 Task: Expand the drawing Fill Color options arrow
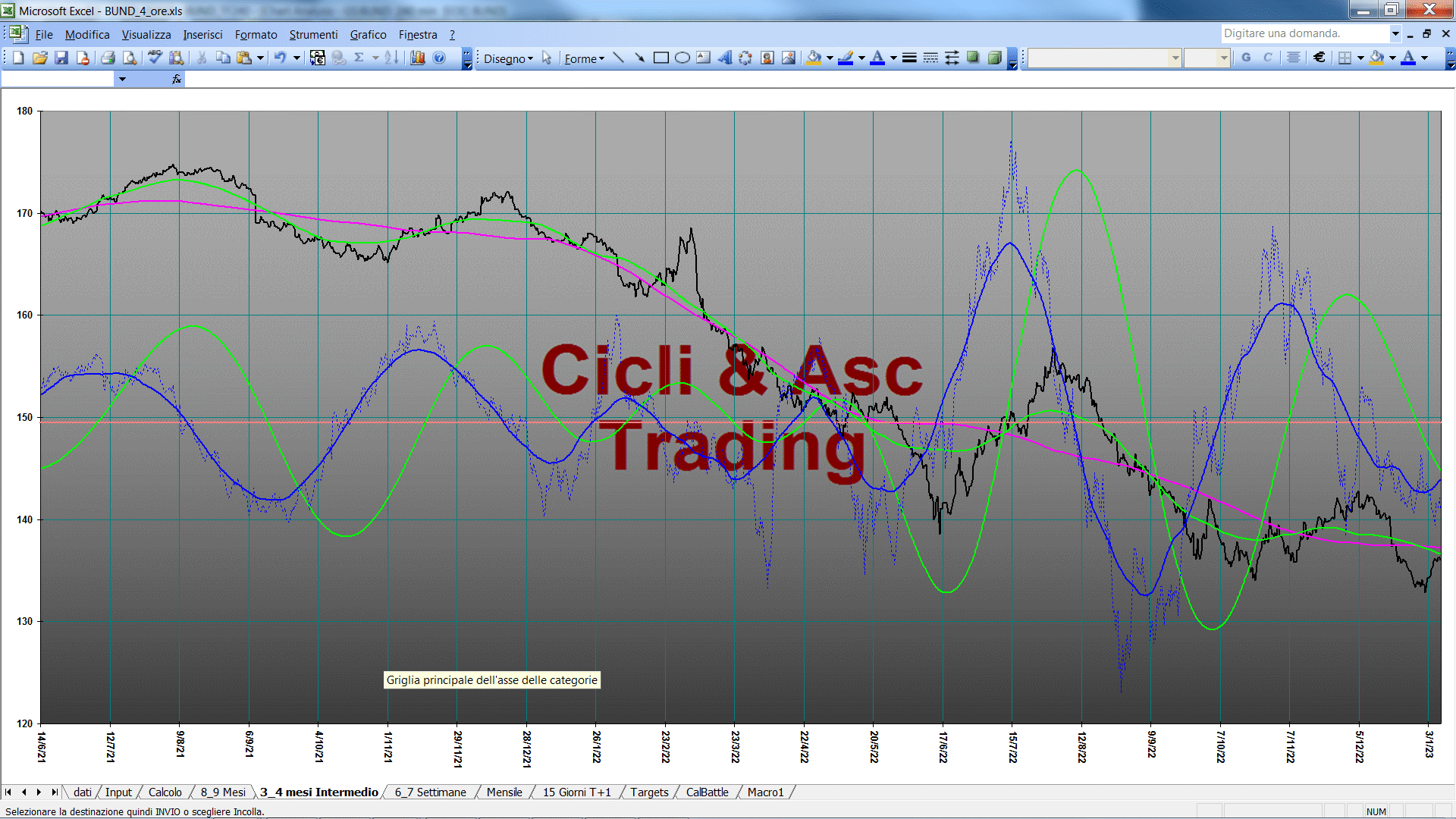pyautogui.click(x=830, y=58)
